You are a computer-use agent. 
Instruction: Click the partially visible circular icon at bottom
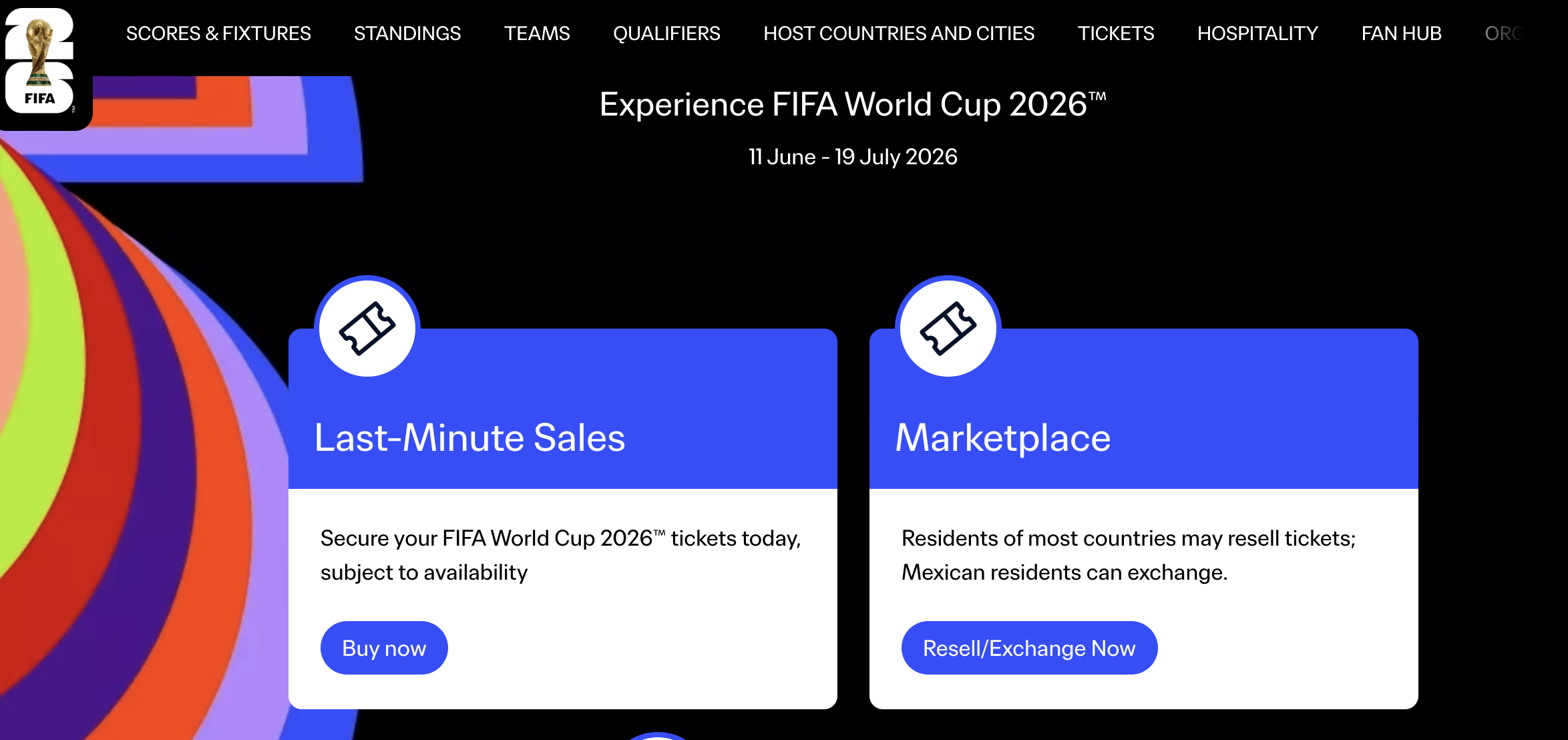[x=658, y=735]
